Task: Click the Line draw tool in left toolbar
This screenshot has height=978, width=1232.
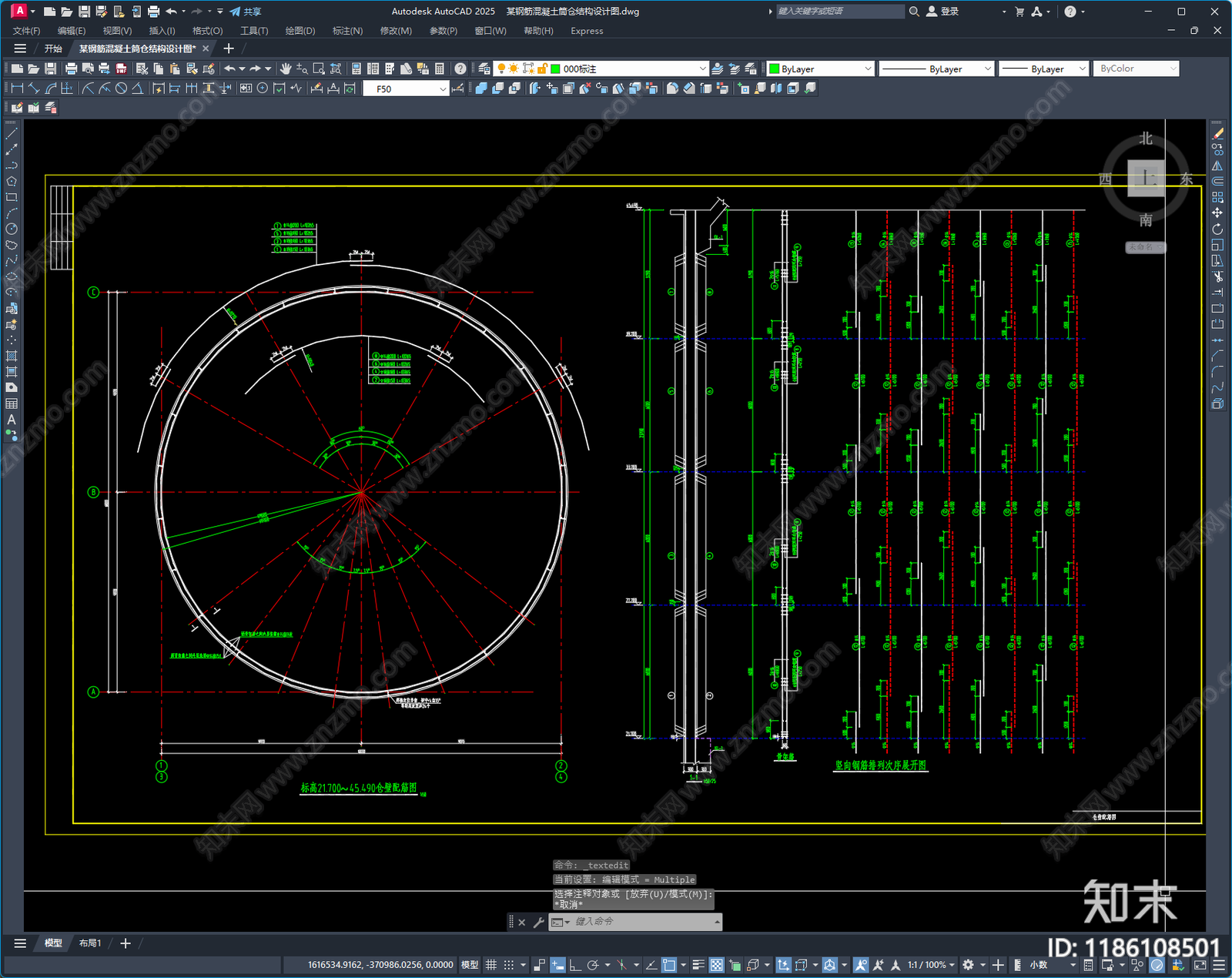Action: tap(12, 134)
